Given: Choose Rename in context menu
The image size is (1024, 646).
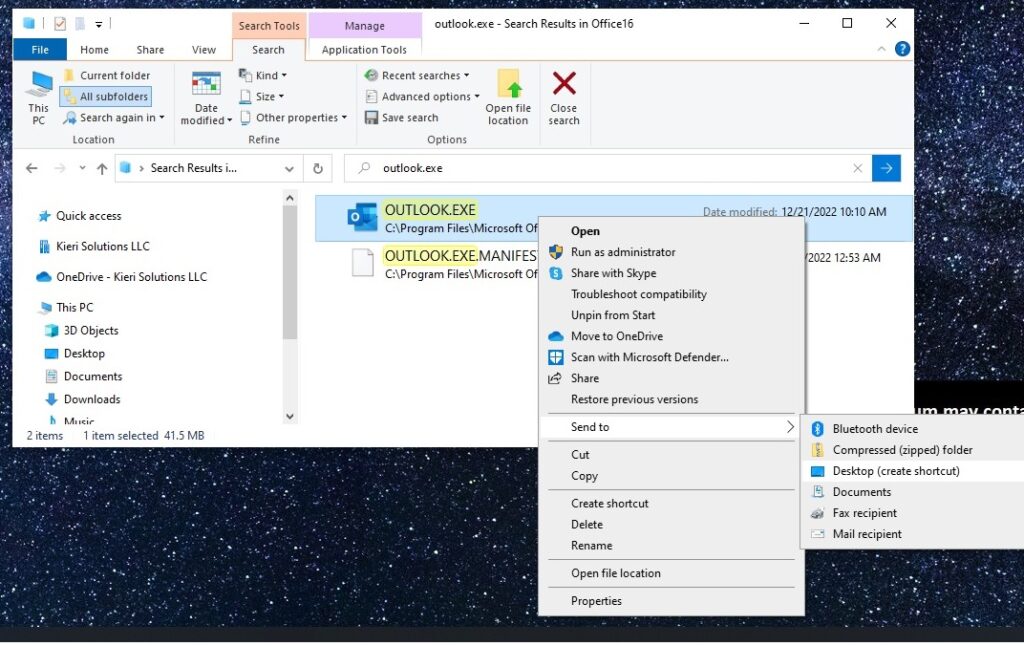Looking at the screenshot, I should click(671, 545).
